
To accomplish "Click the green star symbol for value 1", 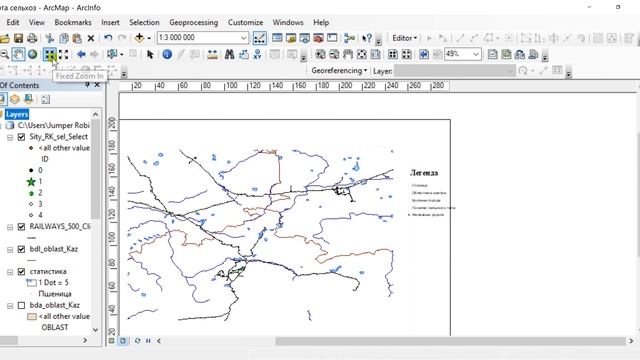I will pos(31,182).
